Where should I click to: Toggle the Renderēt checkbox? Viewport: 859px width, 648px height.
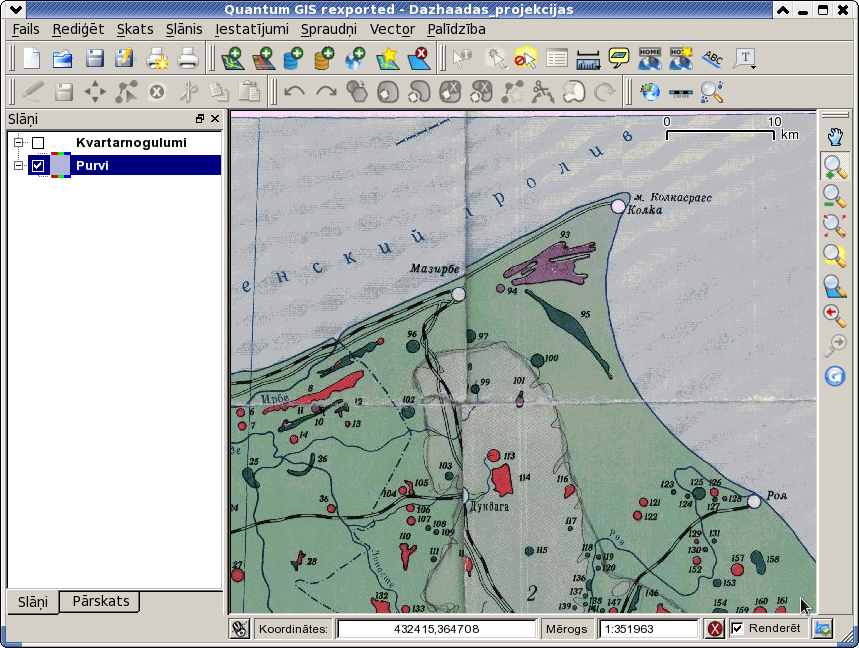click(x=737, y=628)
